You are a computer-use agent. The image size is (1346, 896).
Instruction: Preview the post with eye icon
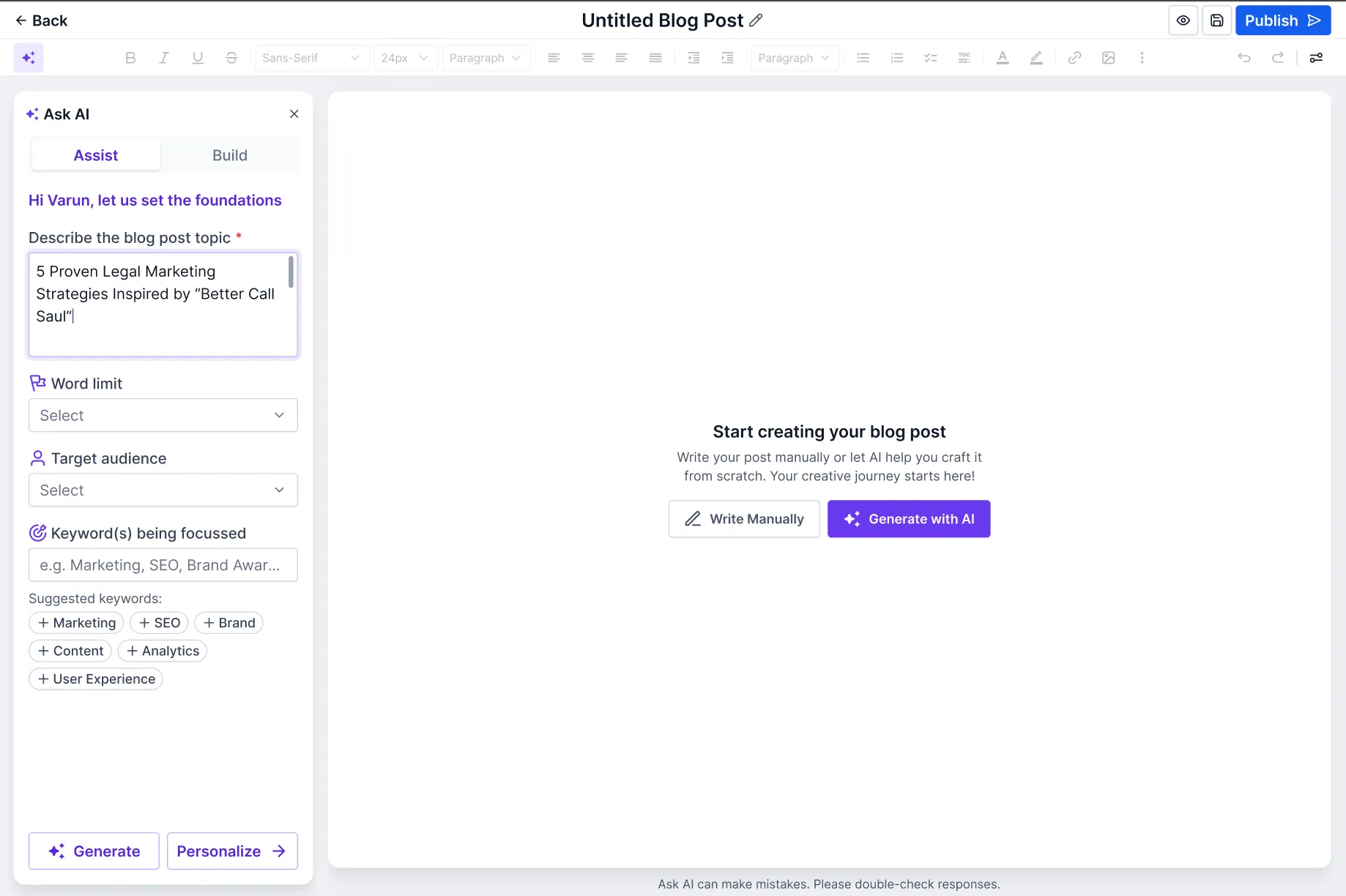1183,20
